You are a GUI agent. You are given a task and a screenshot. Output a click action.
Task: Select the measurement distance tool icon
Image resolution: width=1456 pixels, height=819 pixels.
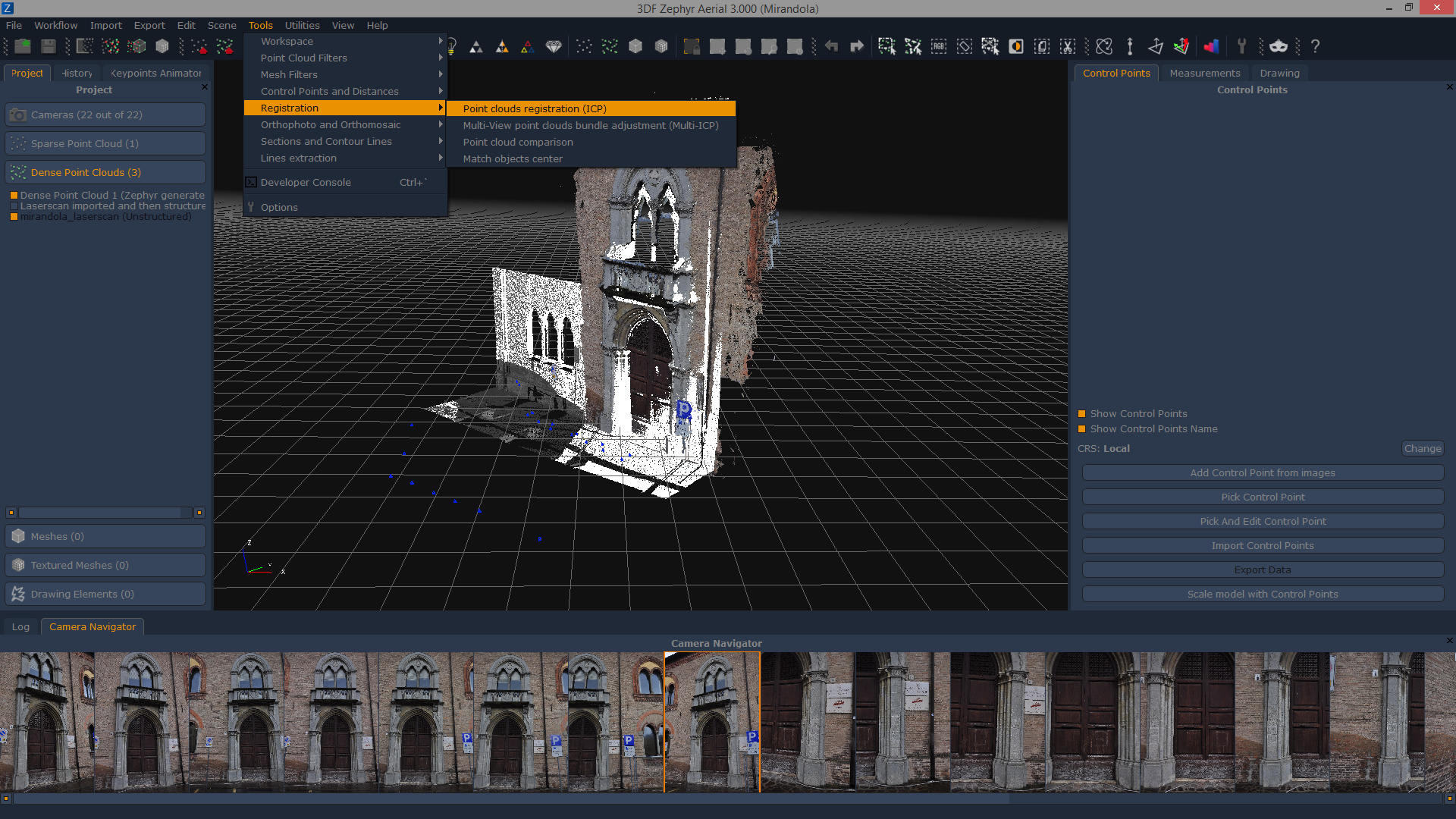(x=1129, y=46)
